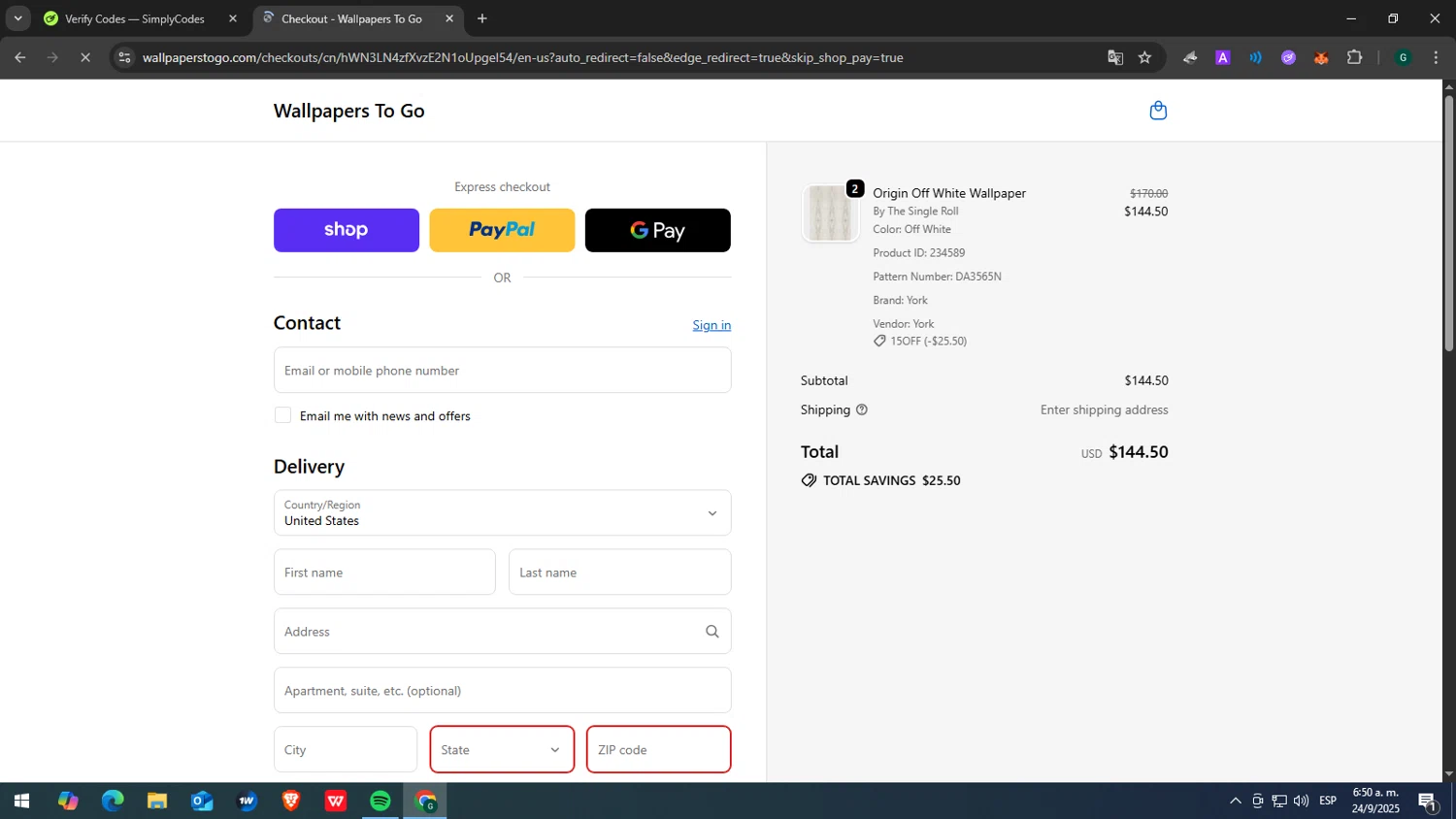Open a new browser tab

point(481,18)
